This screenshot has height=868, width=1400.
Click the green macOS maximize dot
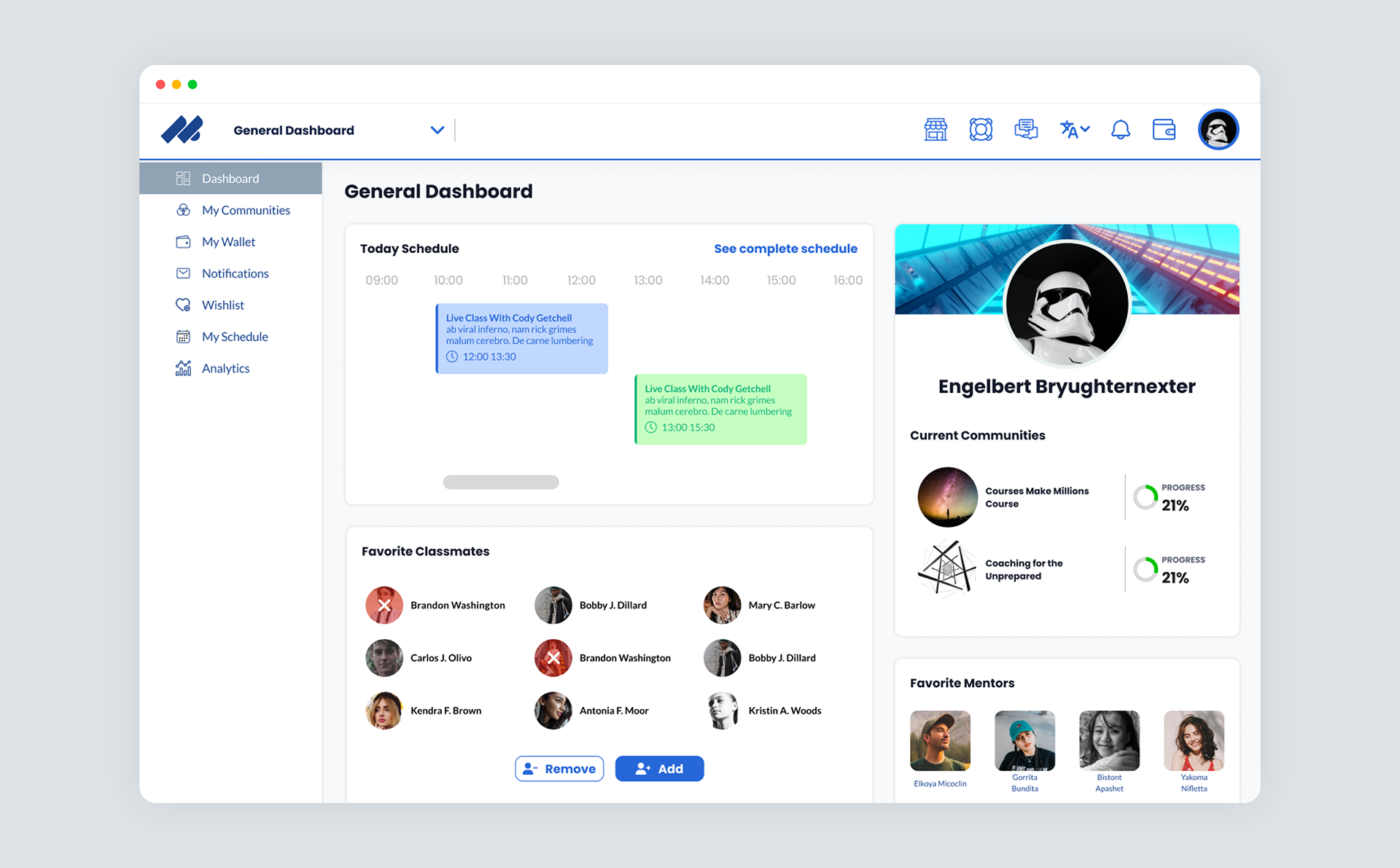coord(192,85)
